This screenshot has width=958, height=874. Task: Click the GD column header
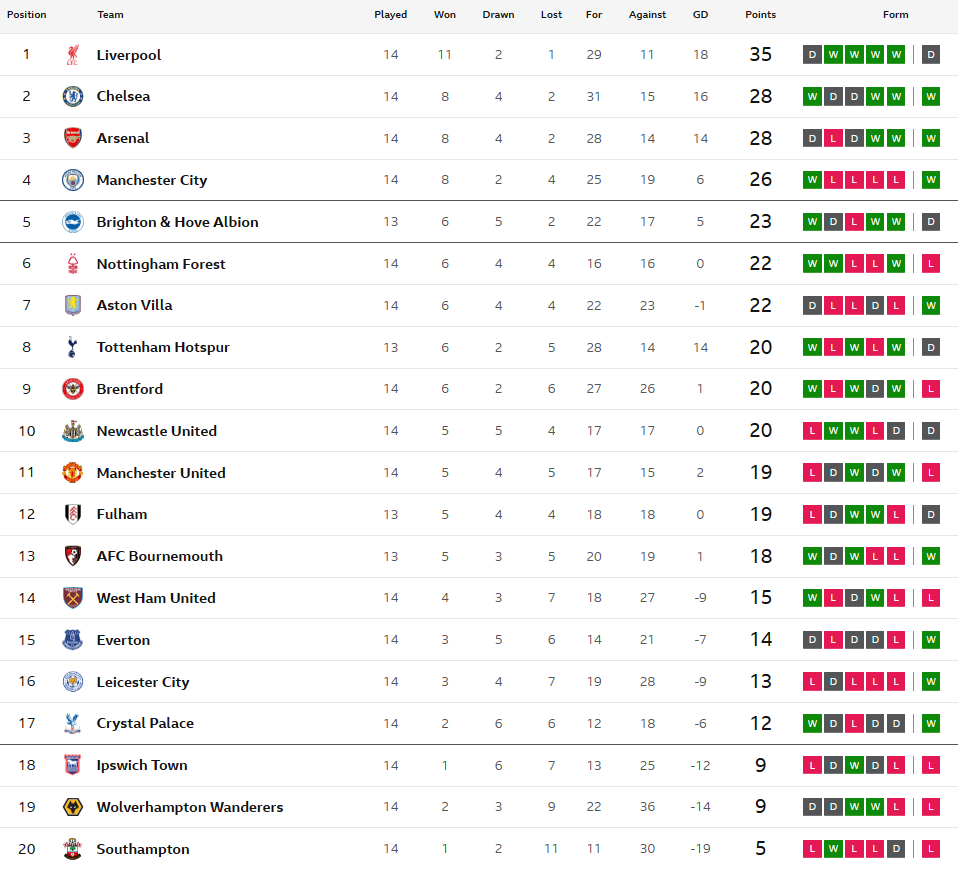pyautogui.click(x=700, y=15)
